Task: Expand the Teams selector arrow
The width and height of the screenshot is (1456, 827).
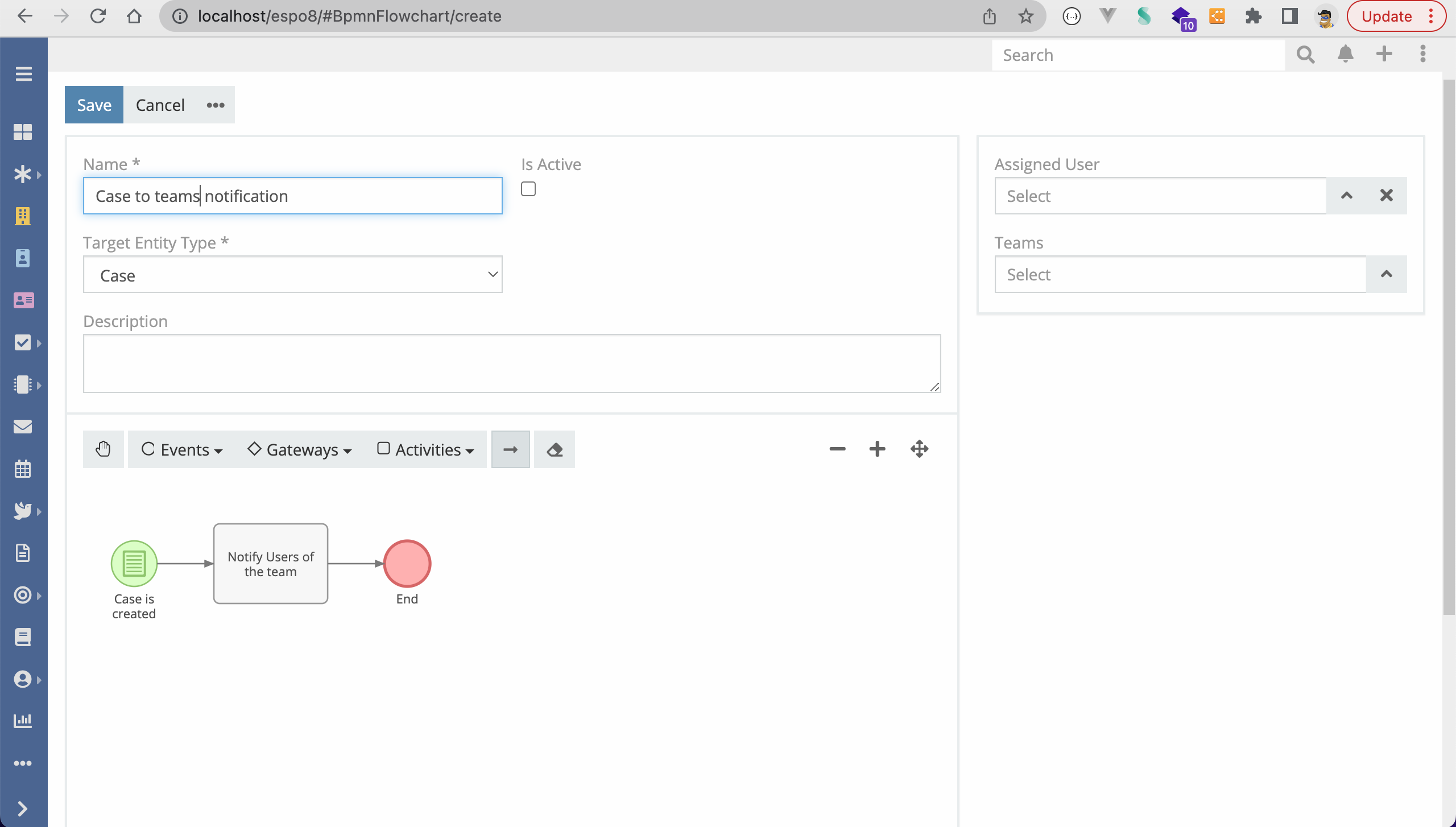Action: tap(1387, 274)
